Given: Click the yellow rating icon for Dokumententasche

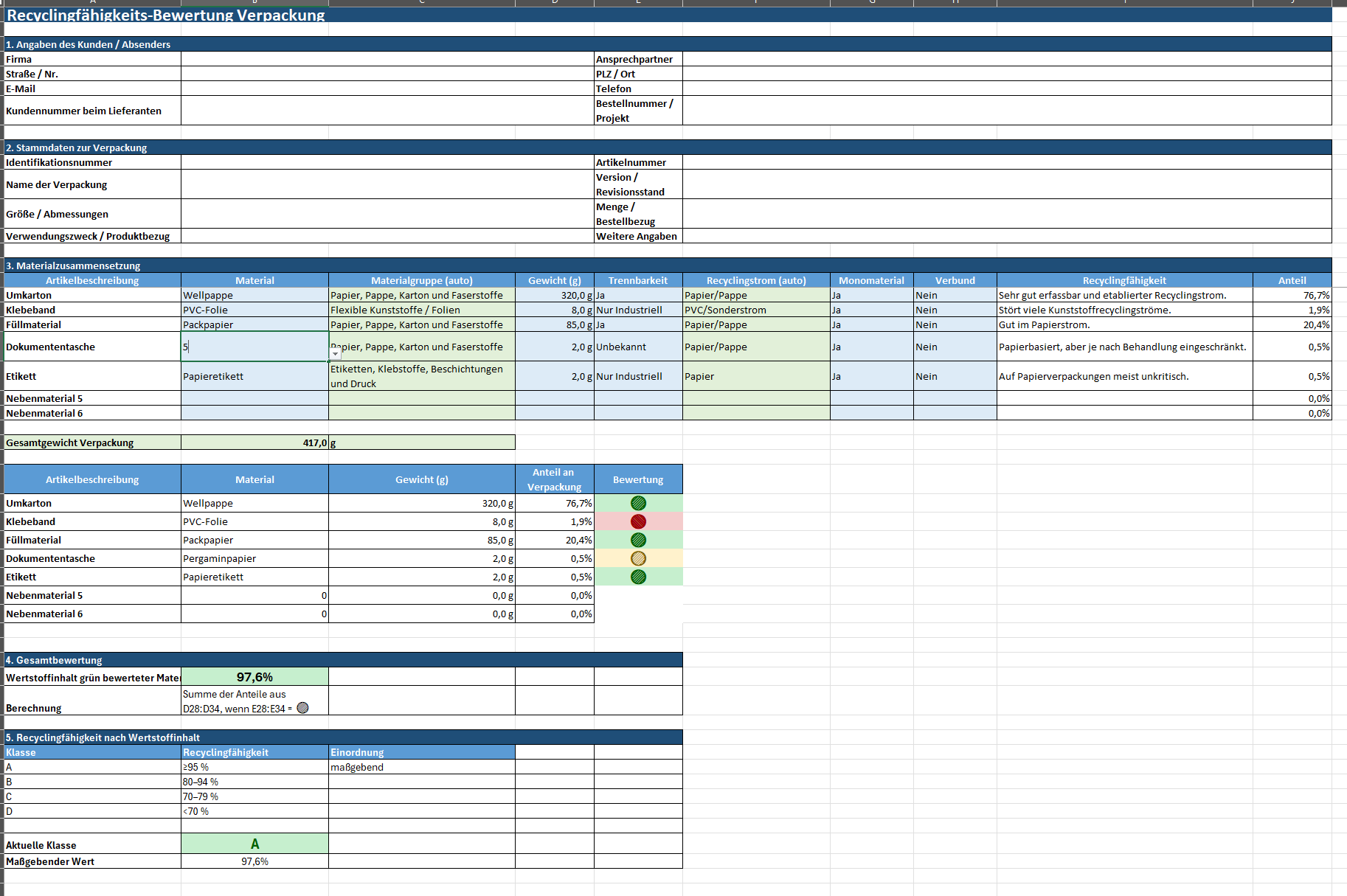Looking at the screenshot, I should [638, 558].
